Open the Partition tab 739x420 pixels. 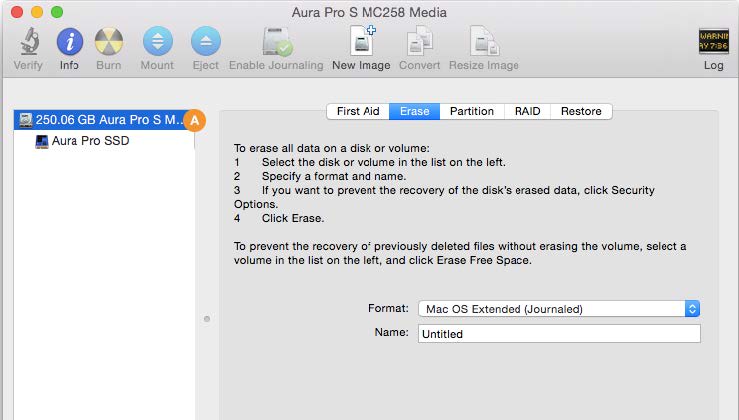coord(472,111)
